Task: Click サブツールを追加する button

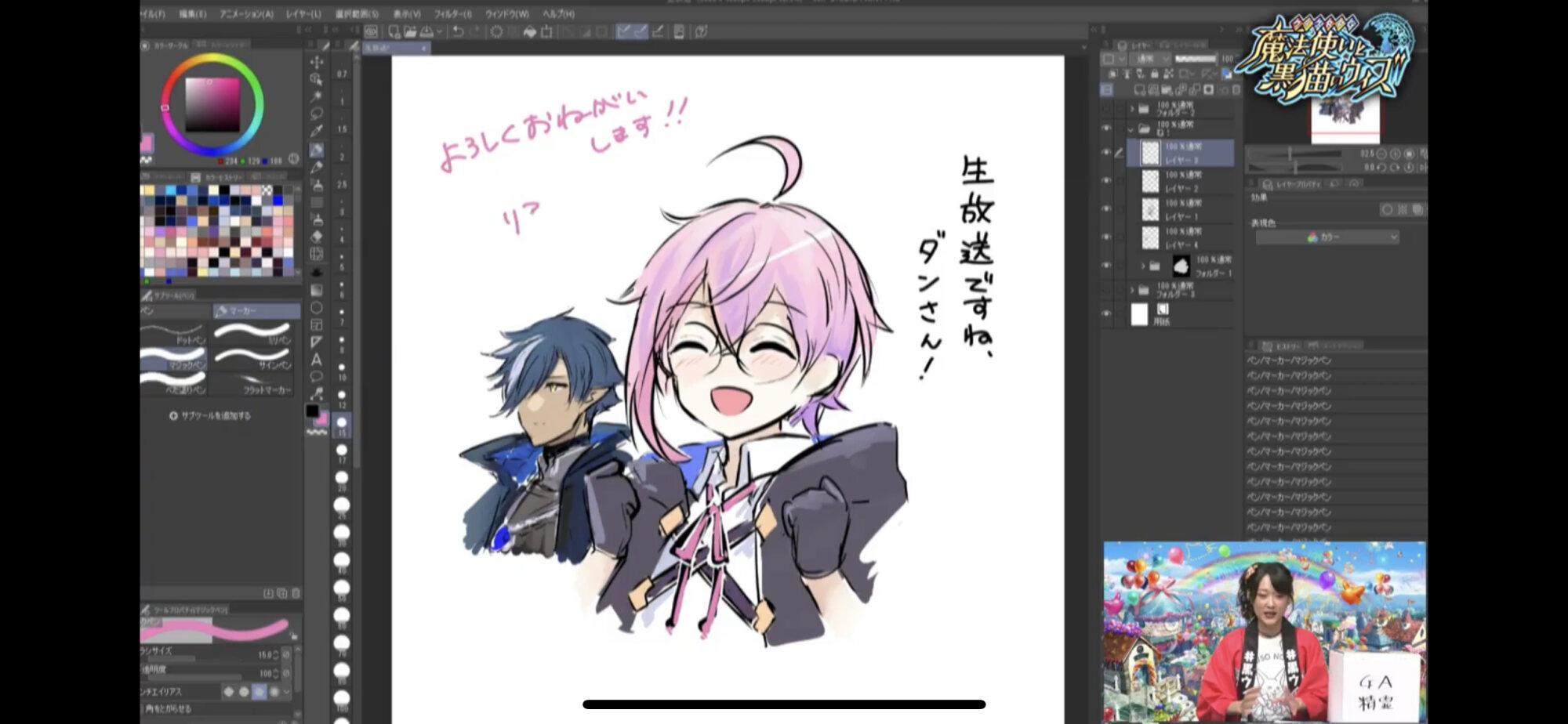Action: tap(210, 416)
